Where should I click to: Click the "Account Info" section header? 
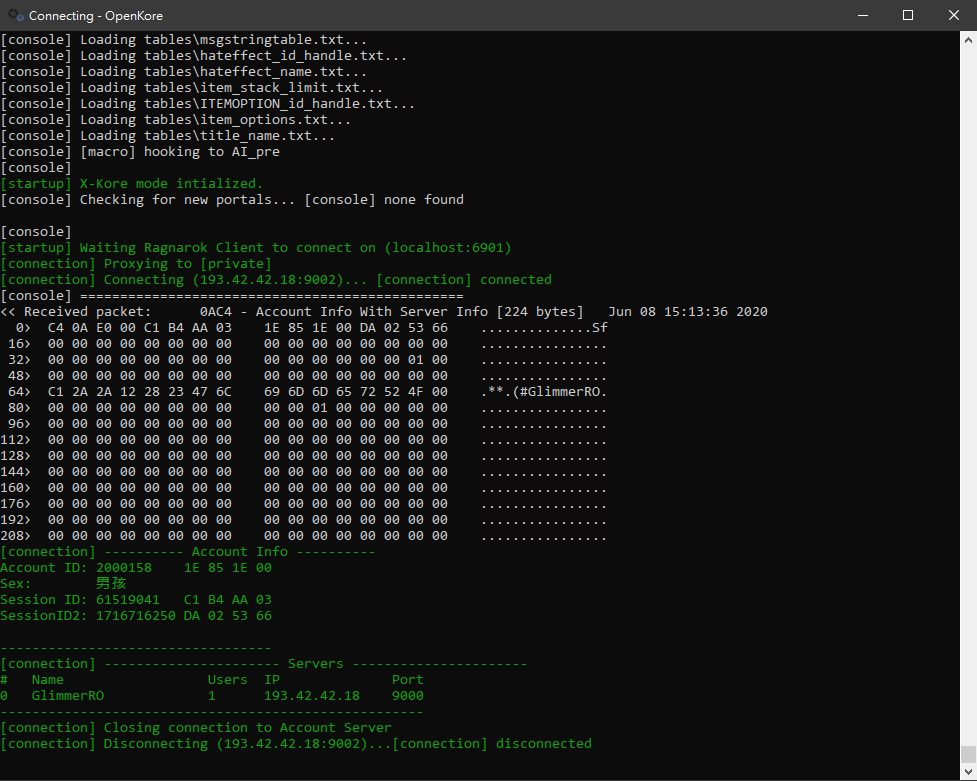[x=240, y=552]
